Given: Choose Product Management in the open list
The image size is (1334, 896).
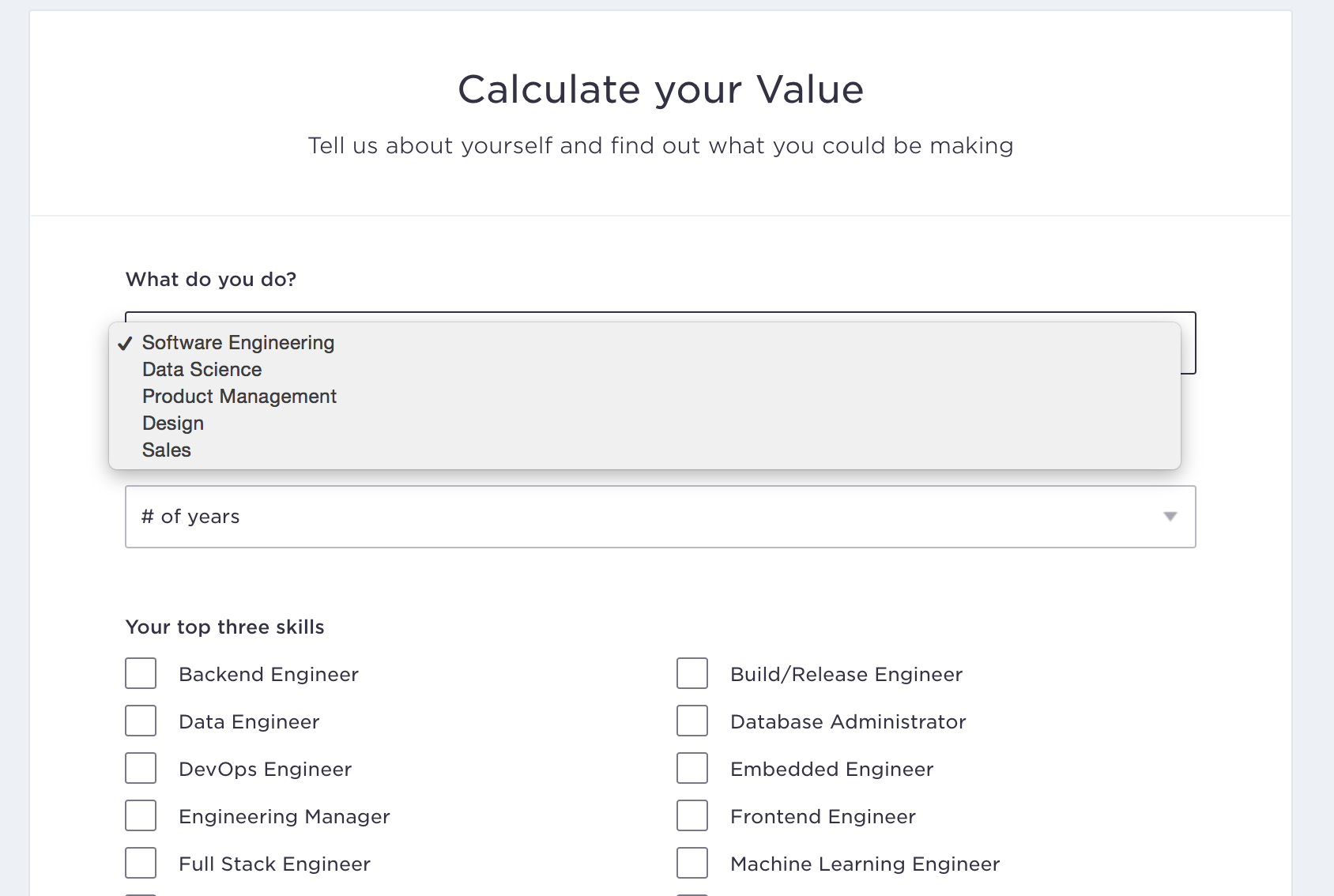Looking at the screenshot, I should pos(239,396).
